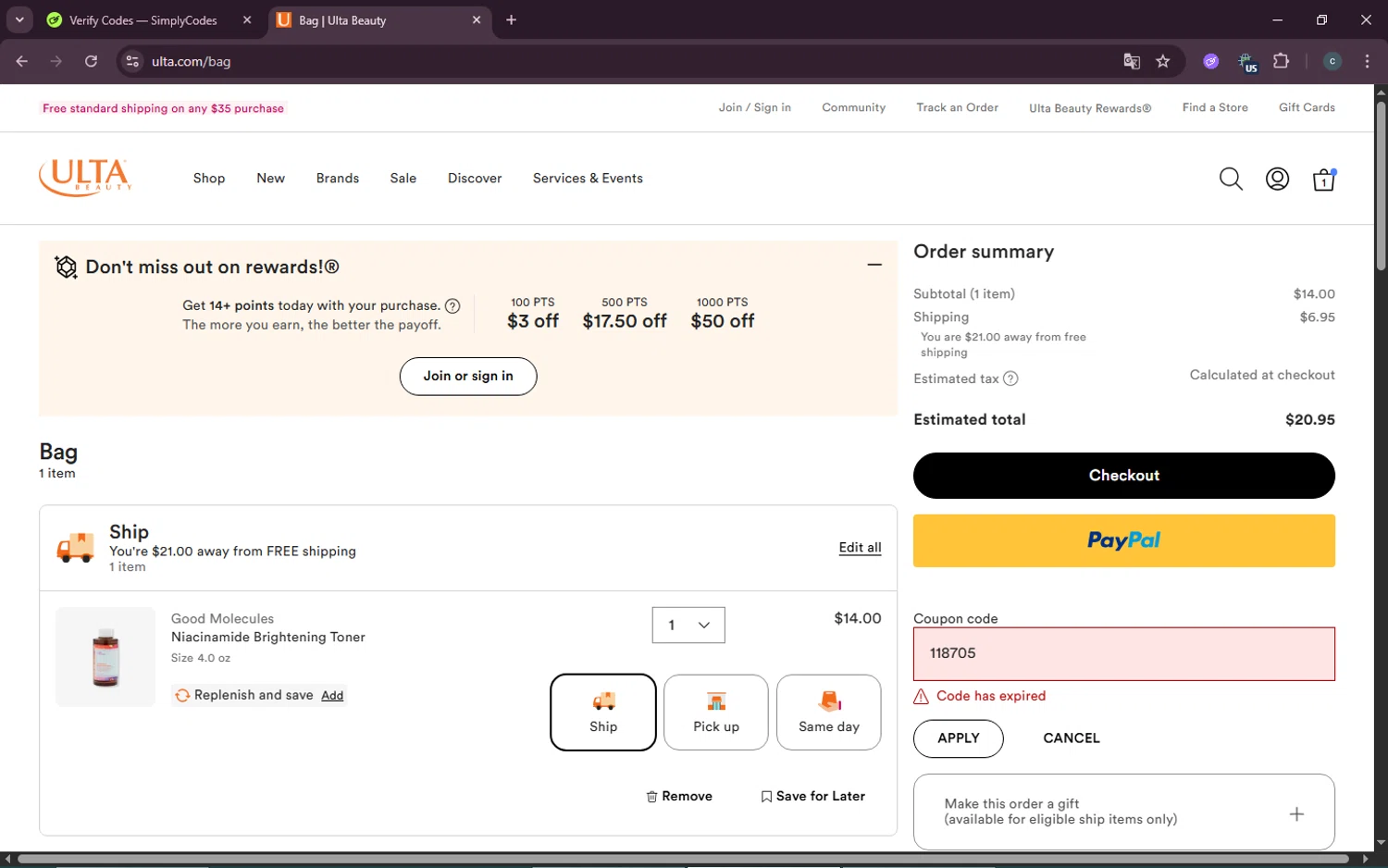This screenshot has height=868, width=1388.
Task: Open the Chrome profile avatar
Action: (x=1332, y=61)
